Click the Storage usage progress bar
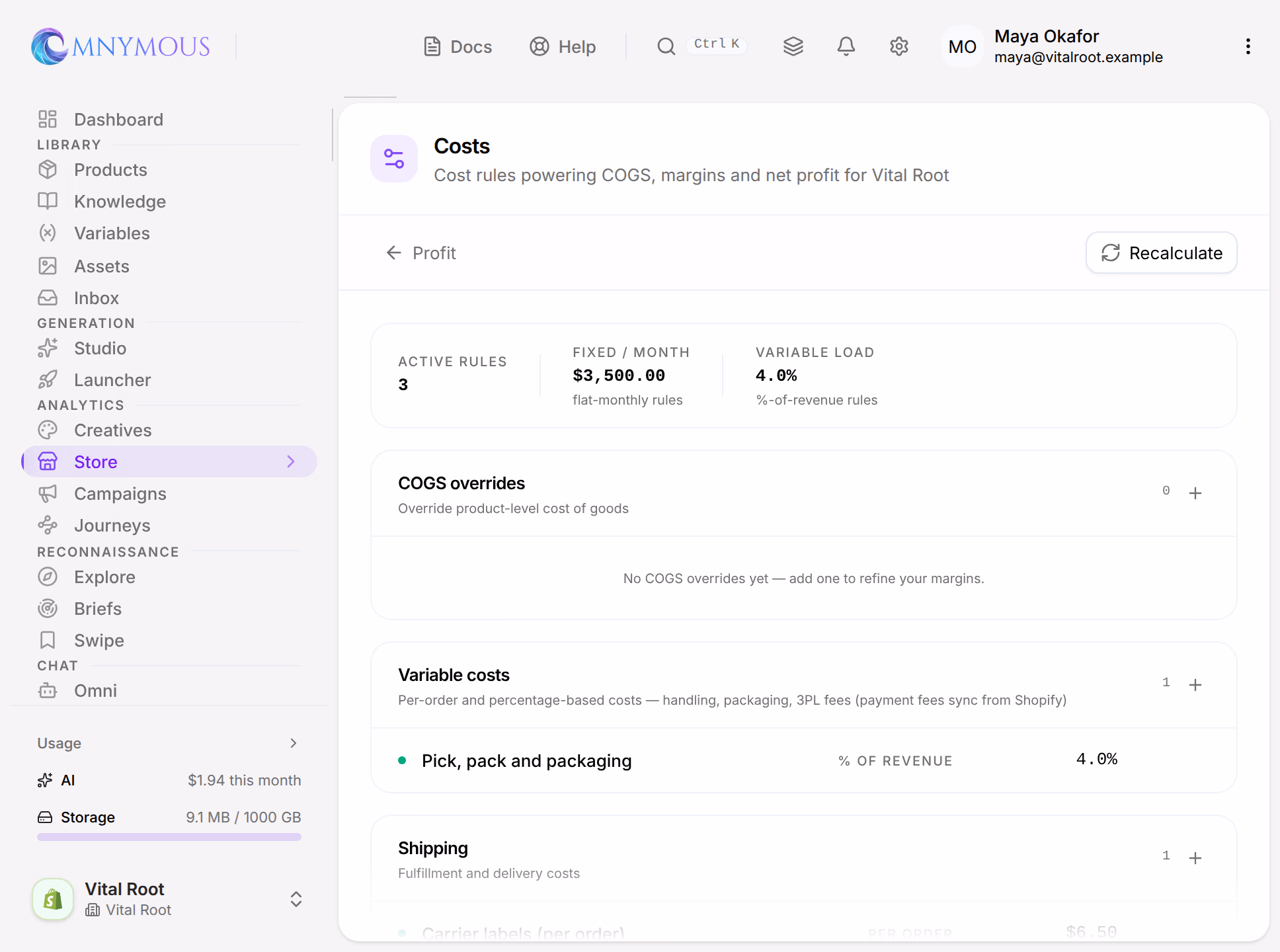Image resolution: width=1280 pixels, height=952 pixels. pyautogui.click(x=169, y=837)
